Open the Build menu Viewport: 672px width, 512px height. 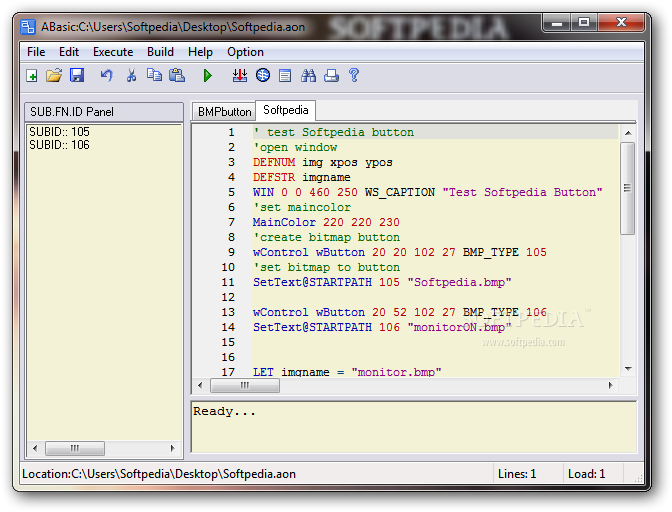pos(160,52)
